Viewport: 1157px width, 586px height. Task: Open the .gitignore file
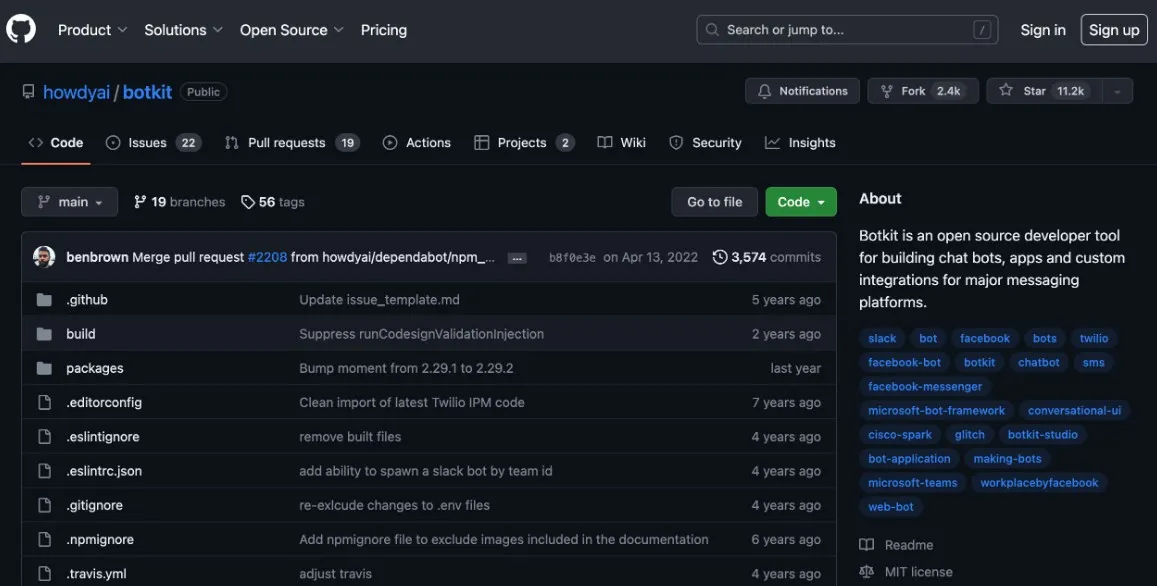[x=94, y=506]
